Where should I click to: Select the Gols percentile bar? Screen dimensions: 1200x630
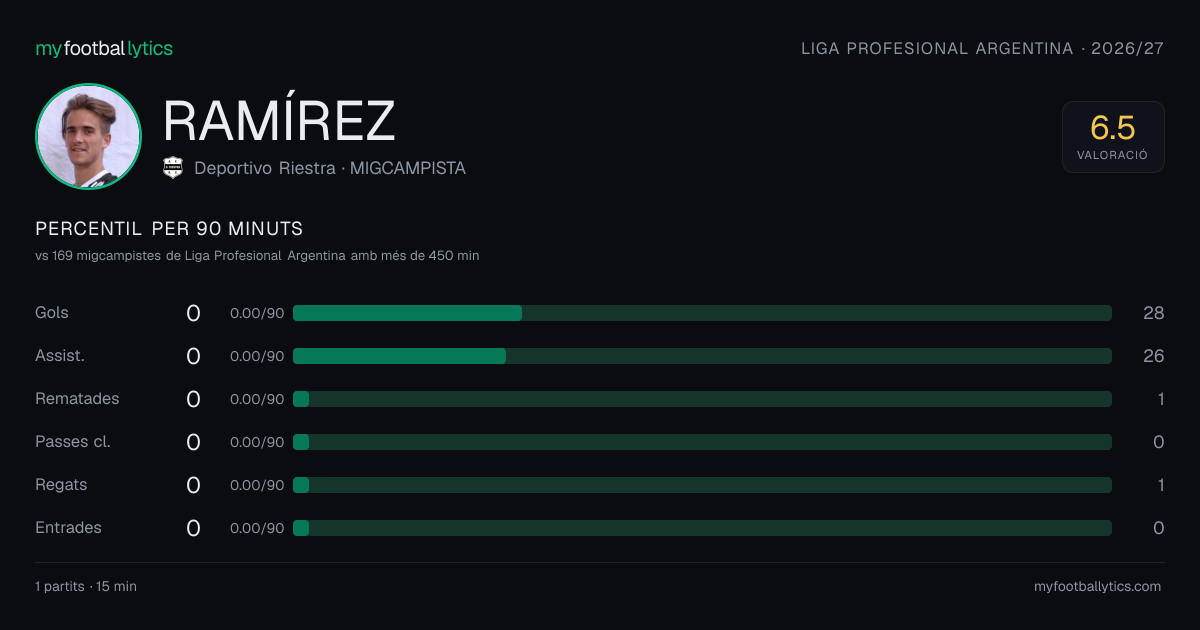tap(702, 313)
